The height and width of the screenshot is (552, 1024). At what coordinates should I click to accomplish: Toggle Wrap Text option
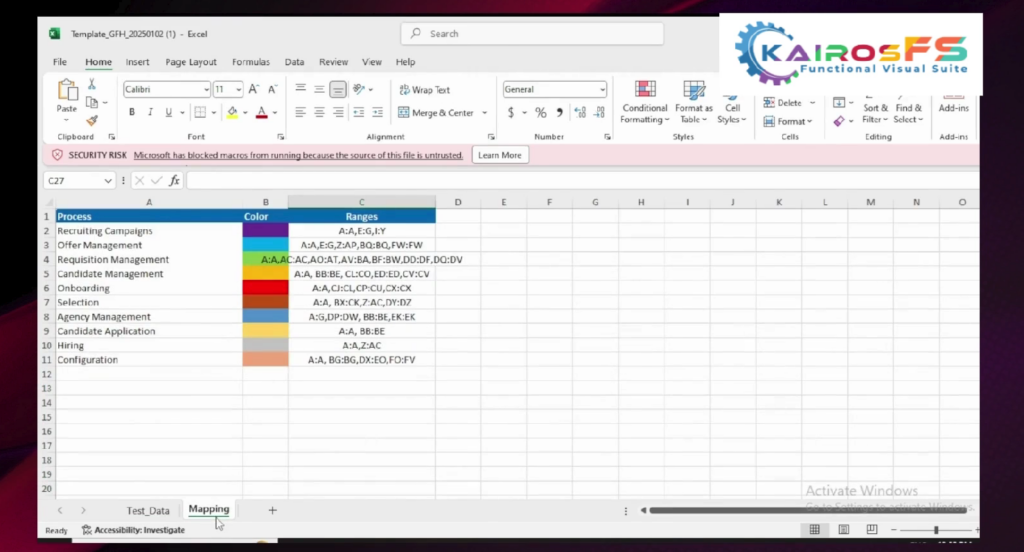424,89
